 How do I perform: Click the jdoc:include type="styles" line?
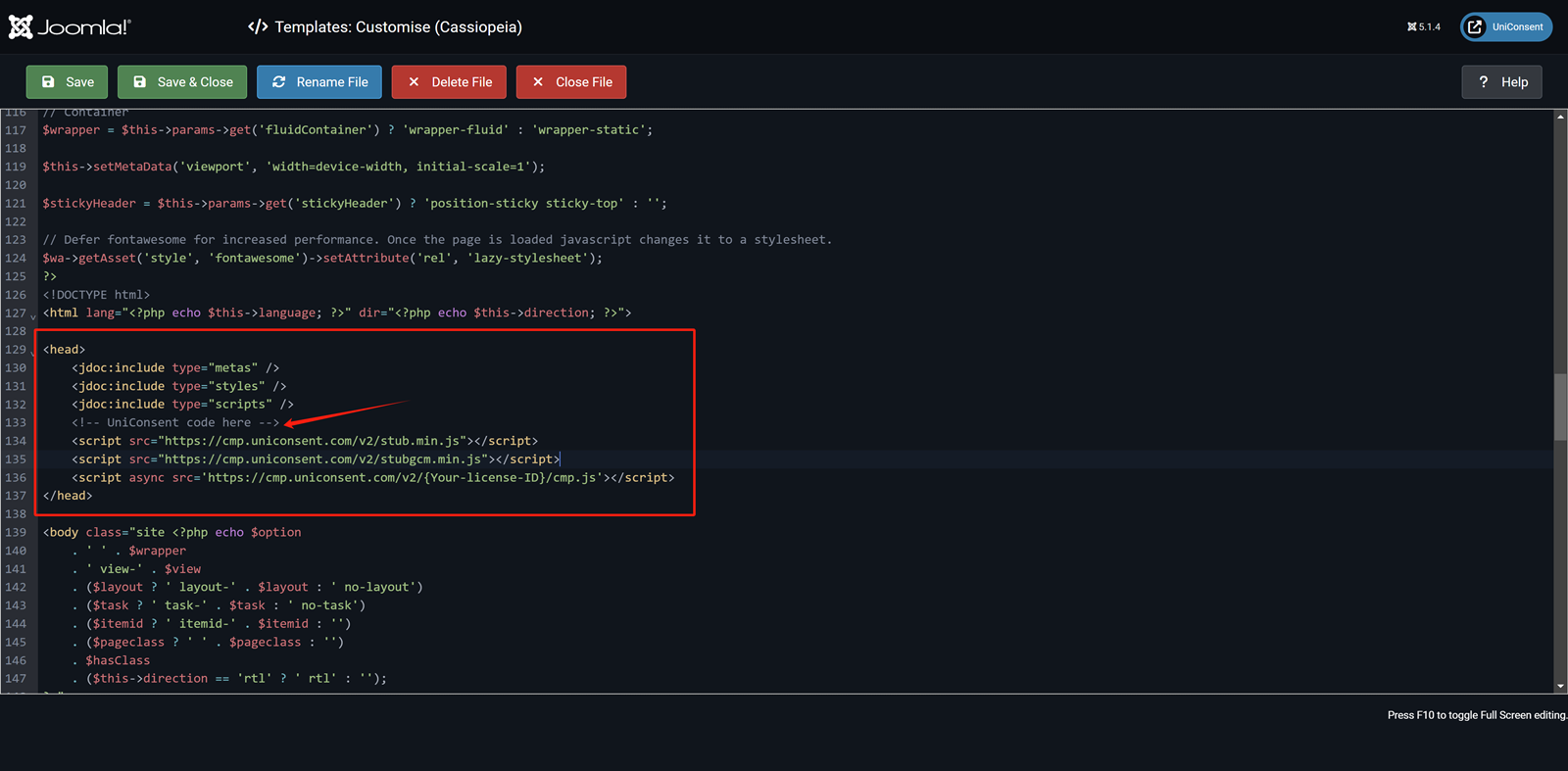point(179,386)
